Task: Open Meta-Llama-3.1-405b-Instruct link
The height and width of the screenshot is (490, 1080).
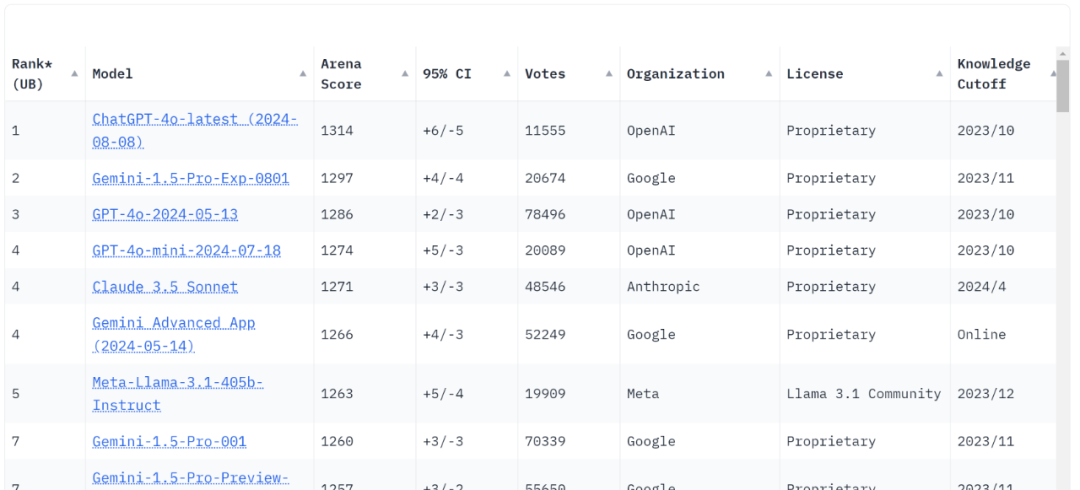Action: click(x=178, y=394)
